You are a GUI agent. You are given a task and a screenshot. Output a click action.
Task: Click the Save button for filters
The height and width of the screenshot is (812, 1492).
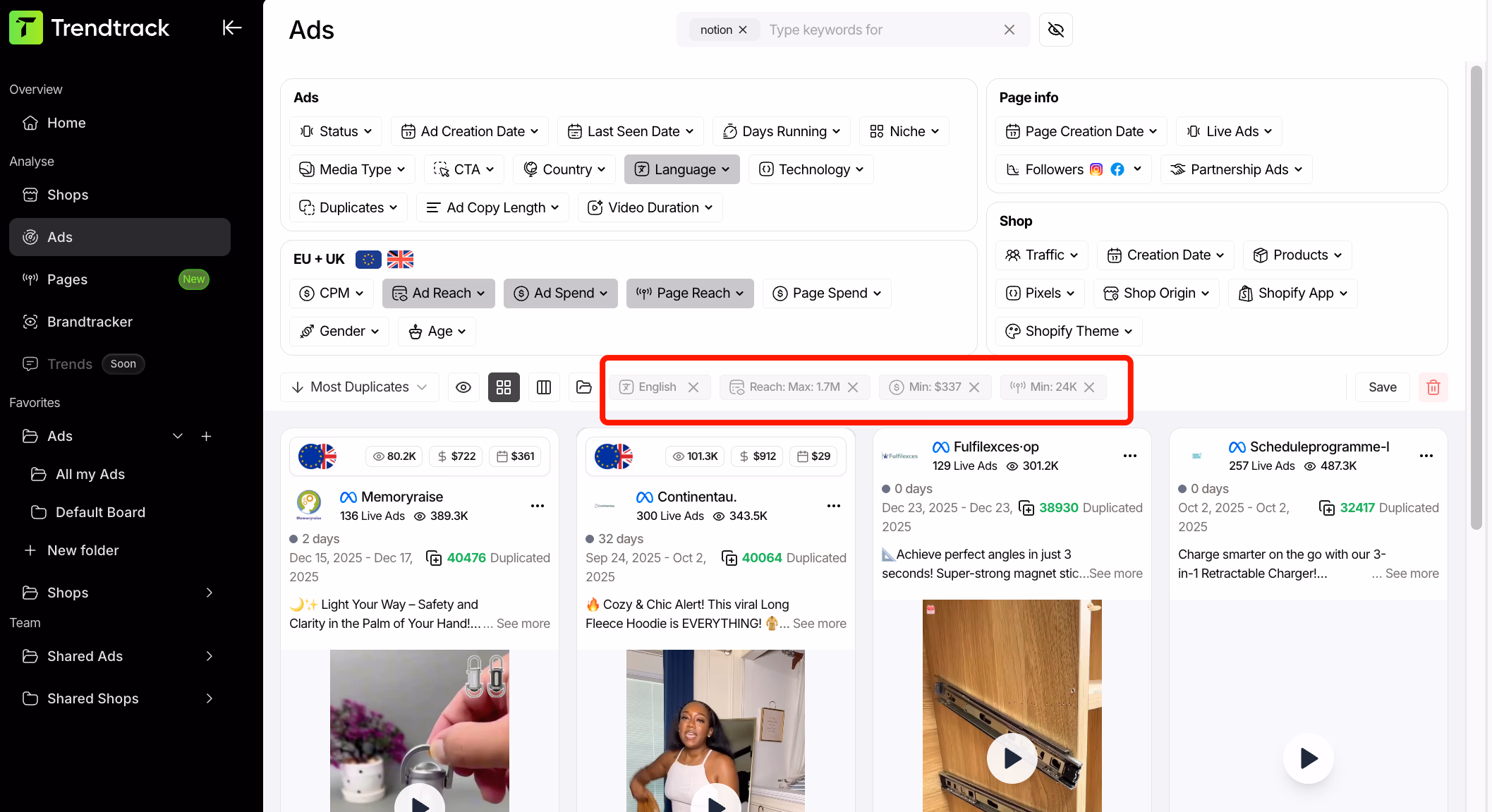[1382, 387]
